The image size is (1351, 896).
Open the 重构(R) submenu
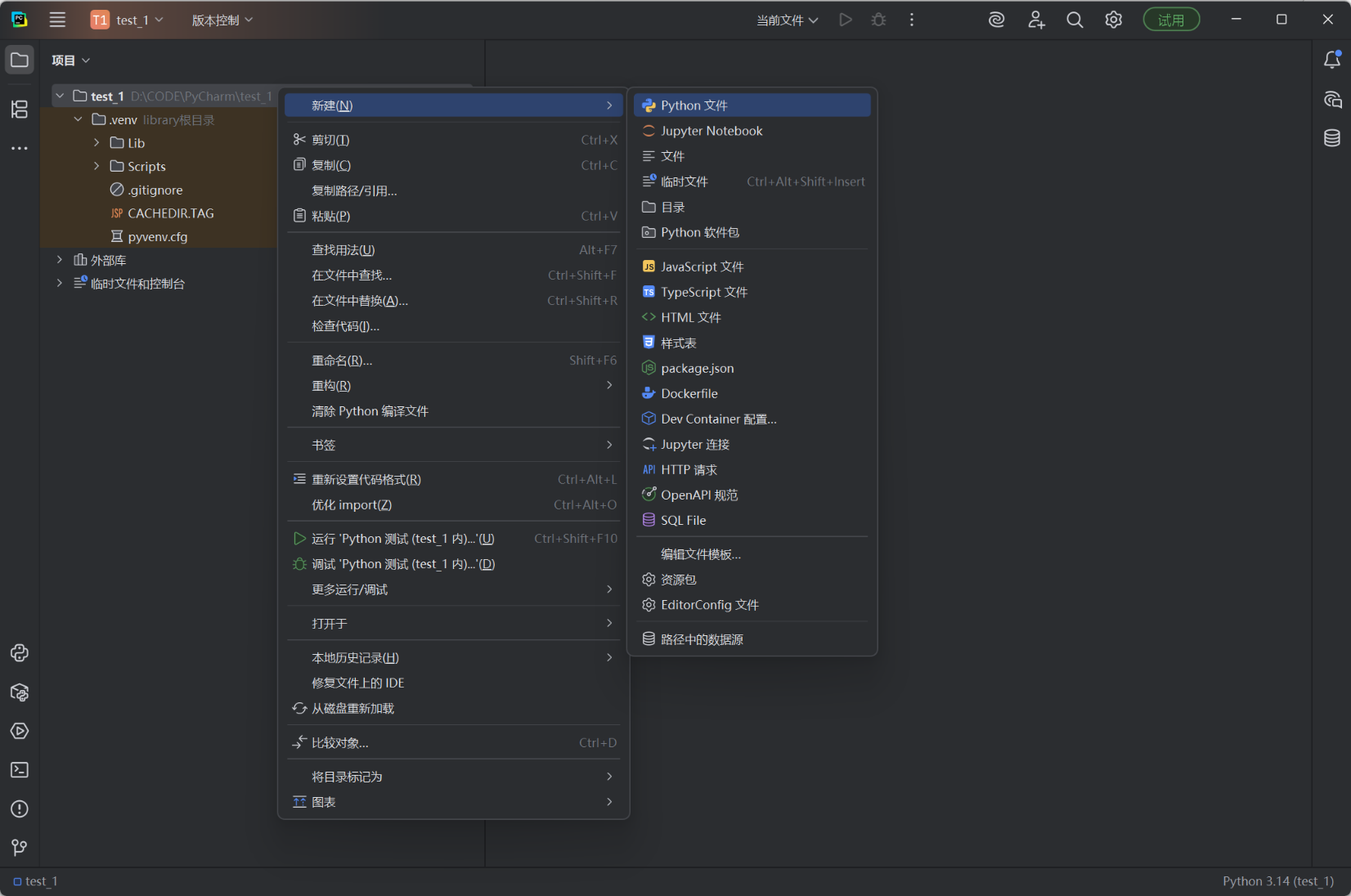(454, 386)
